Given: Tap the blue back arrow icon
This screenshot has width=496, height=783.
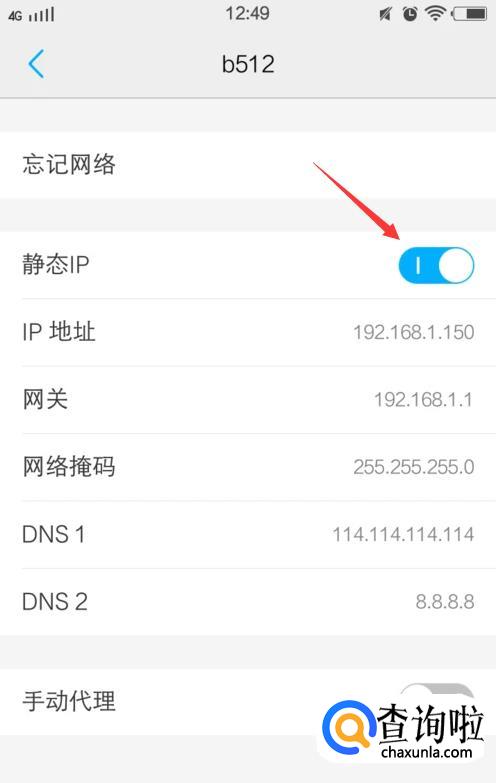Looking at the screenshot, I should [36, 64].
